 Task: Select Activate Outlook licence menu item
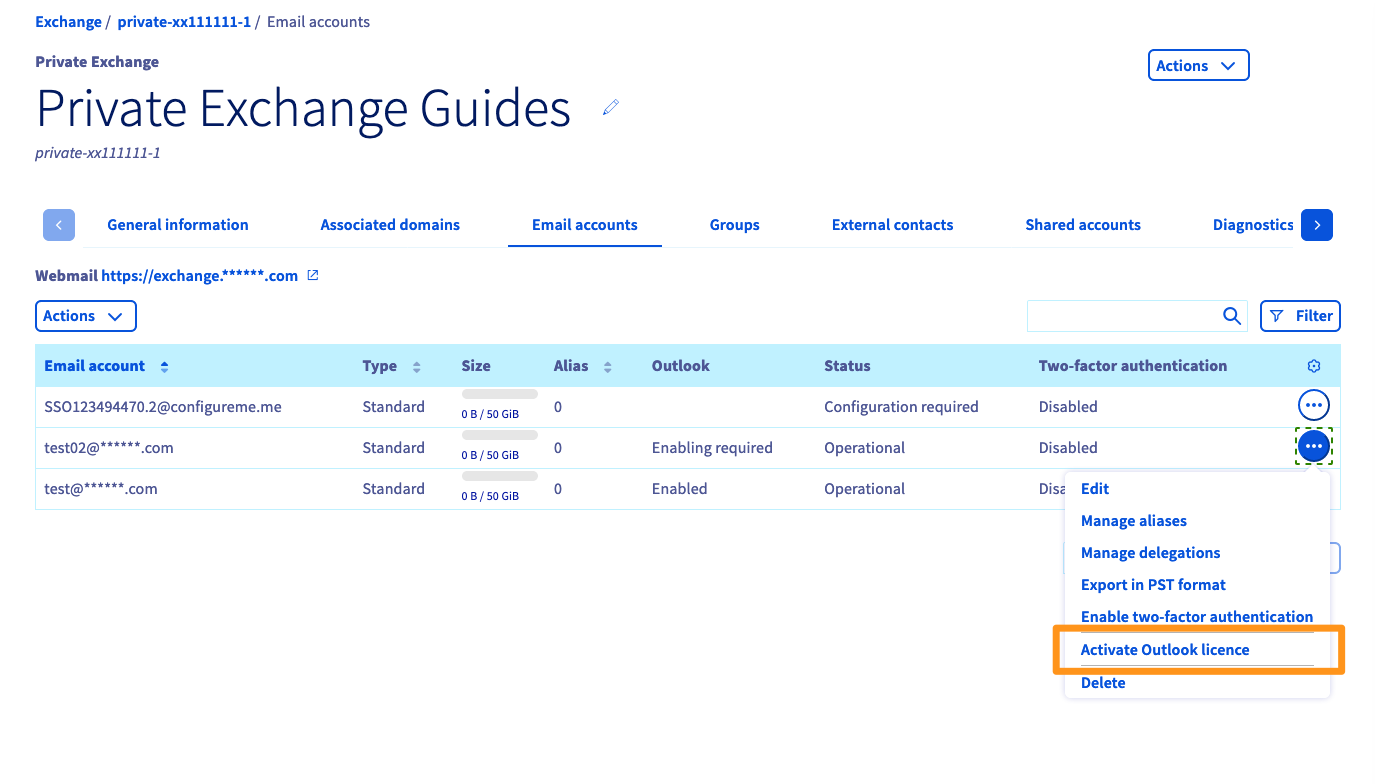pos(1165,650)
